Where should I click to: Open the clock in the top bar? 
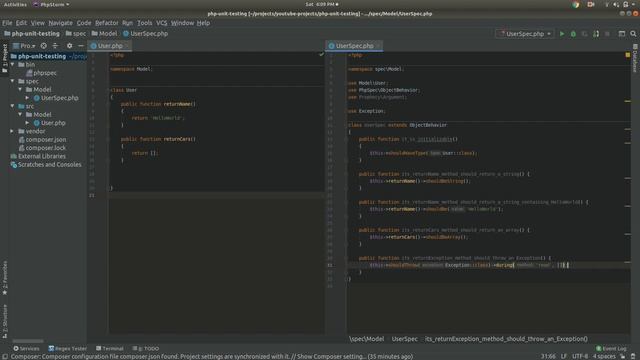[x=322, y=4]
